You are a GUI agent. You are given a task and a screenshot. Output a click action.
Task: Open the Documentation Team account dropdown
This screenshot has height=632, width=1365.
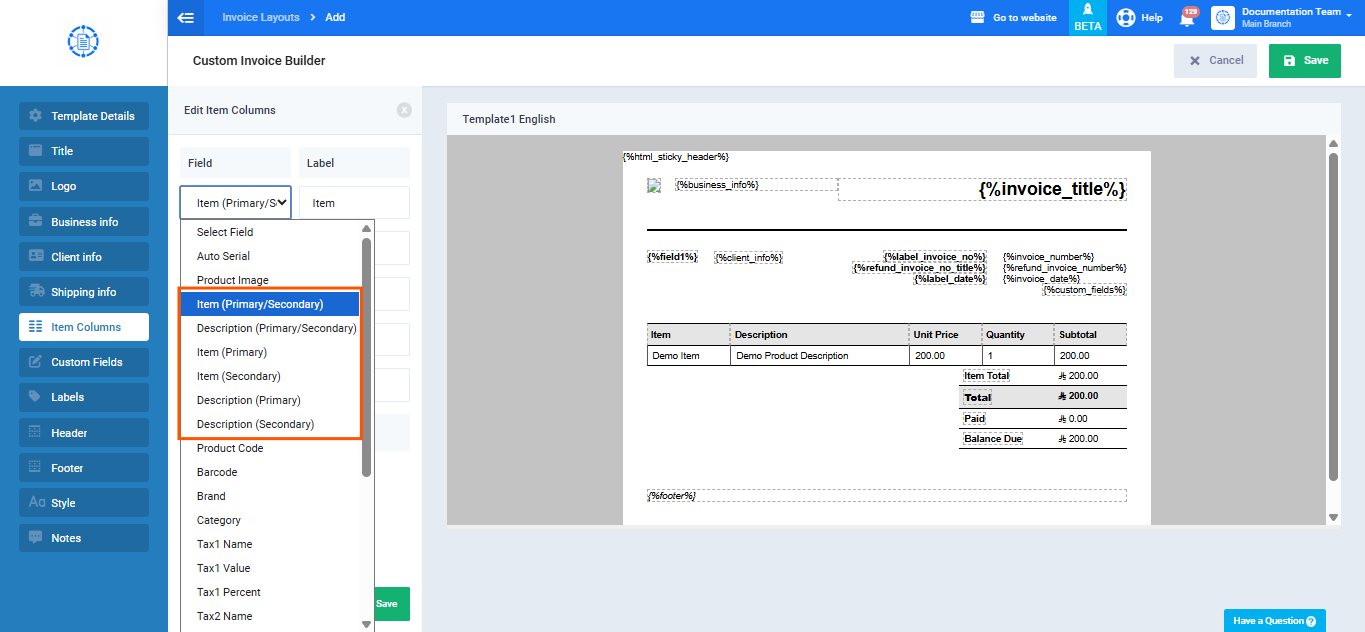point(1284,17)
